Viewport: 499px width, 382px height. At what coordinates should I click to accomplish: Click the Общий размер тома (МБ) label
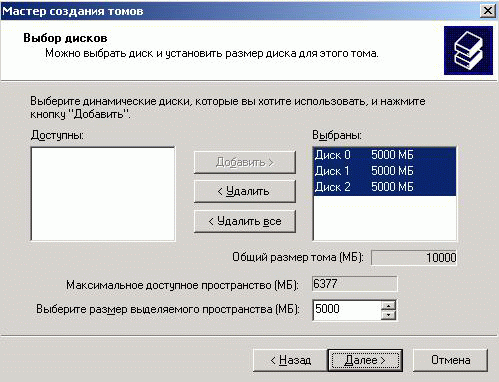(x=298, y=257)
